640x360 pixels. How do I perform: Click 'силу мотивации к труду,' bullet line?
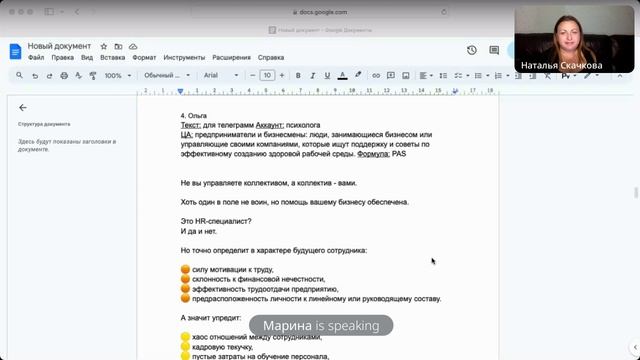227,270
